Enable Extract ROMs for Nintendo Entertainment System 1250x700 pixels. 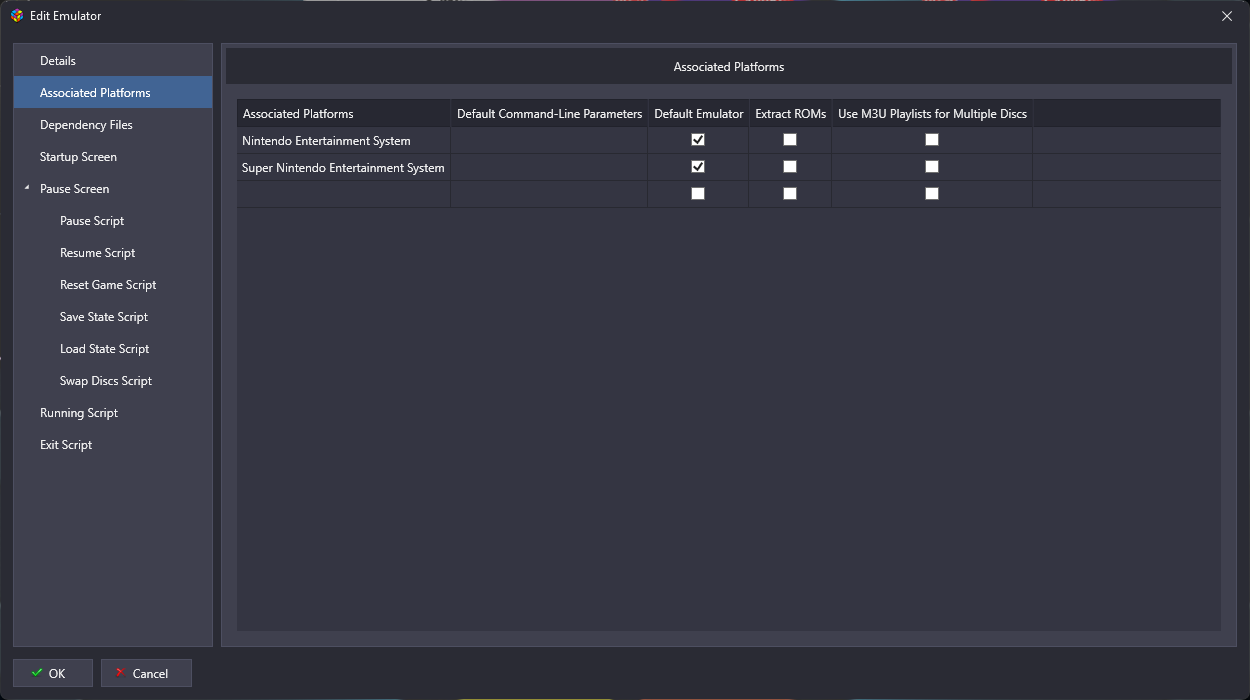790,140
